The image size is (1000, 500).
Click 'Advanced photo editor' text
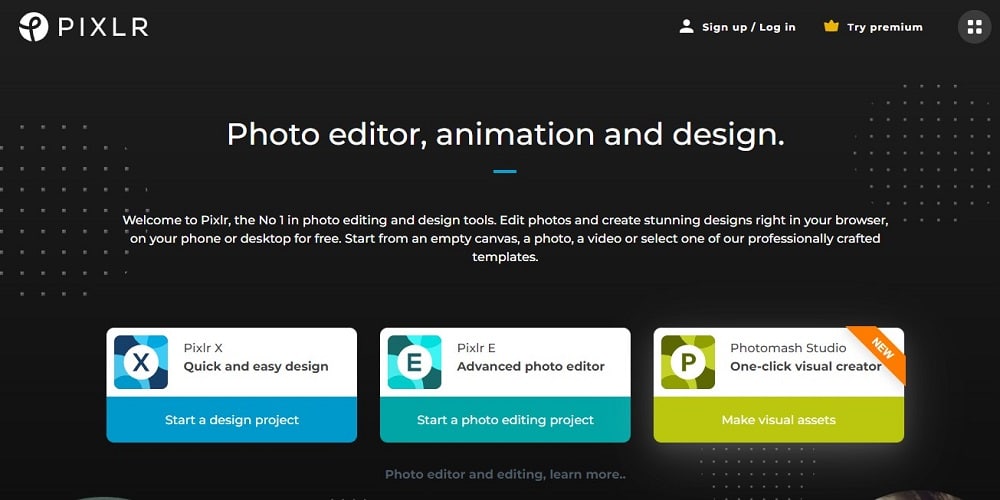coord(531,367)
